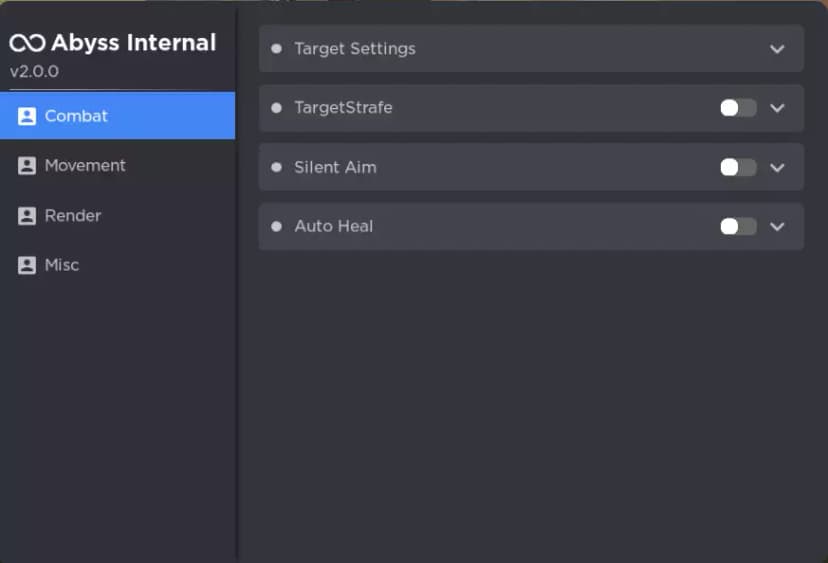Viewport: 828px width, 563px height.
Task: Click the Abyss Internal infinity logo icon
Action: coord(27,43)
